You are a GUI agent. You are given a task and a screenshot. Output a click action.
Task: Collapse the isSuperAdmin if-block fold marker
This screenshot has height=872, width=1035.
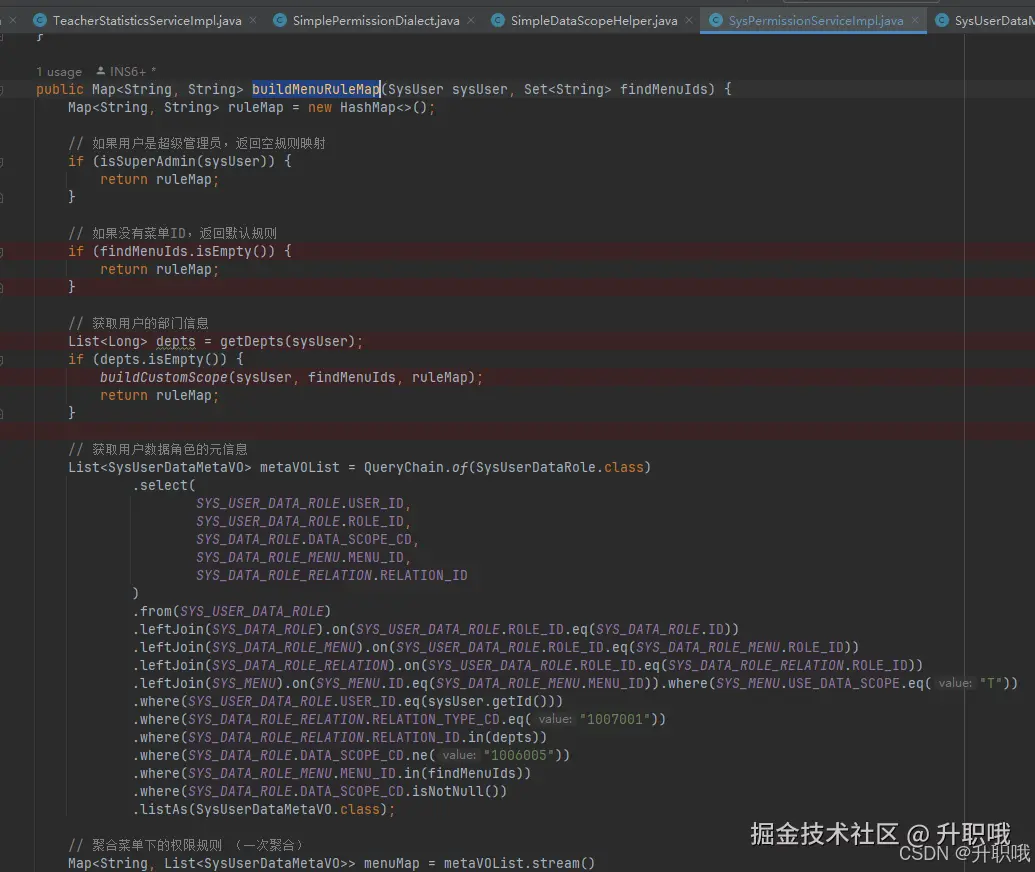click(2, 161)
